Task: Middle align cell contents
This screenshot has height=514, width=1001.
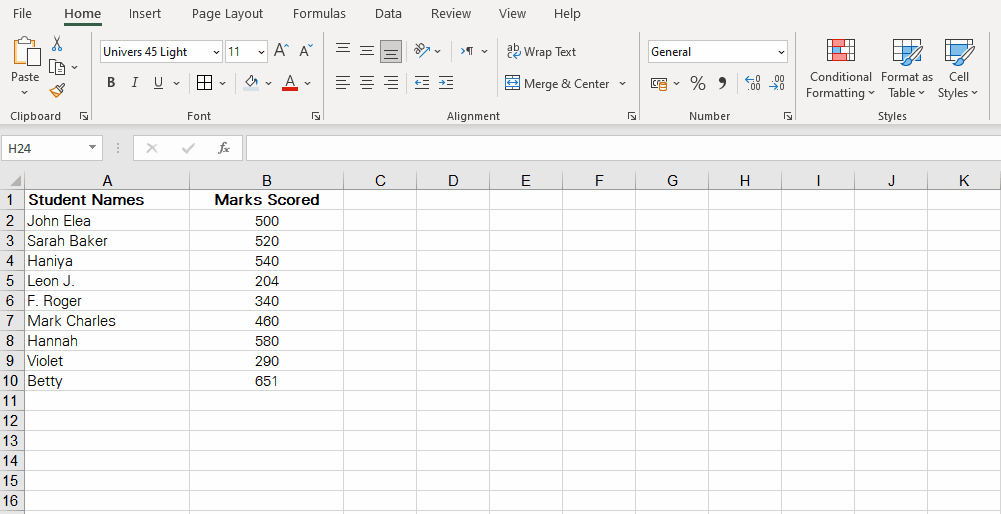Action: click(x=366, y=50)
